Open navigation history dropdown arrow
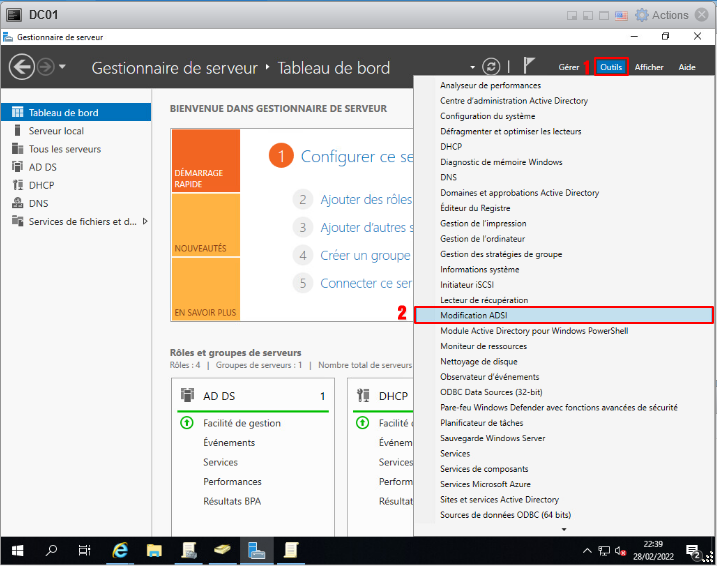Image resolution: width=717 pixels, height=566 pixels. tap(63, 67)
